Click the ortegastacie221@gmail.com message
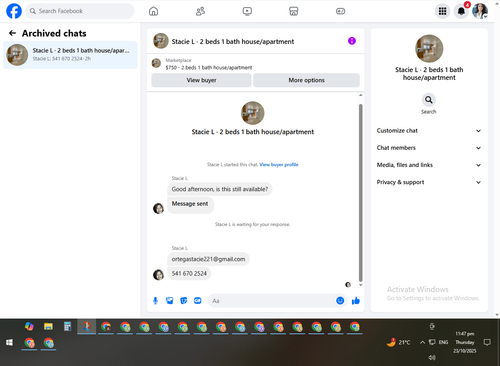Image resolution: width=500 pixels, height=366 pixels. (208, 259)
